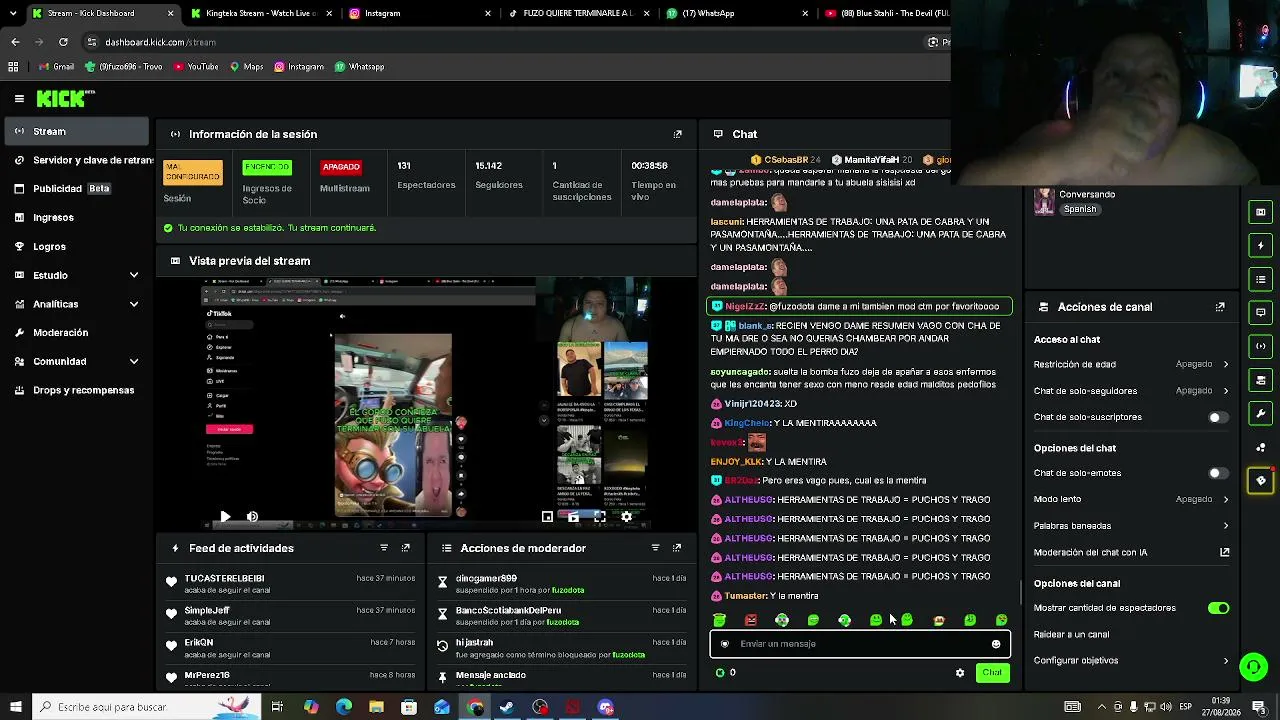Open the list widget in right rail

[1261, 279]
